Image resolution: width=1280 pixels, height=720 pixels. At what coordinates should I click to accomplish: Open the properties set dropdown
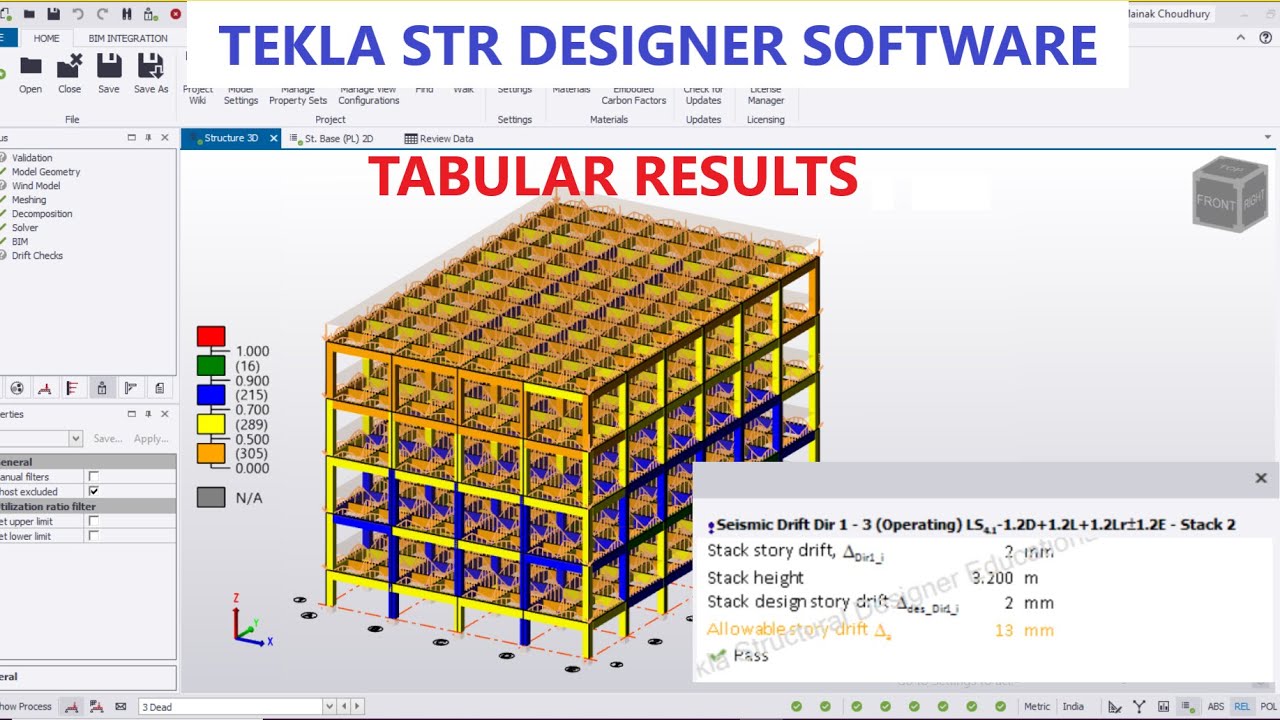pyautogui.click(x=75, y=438)
